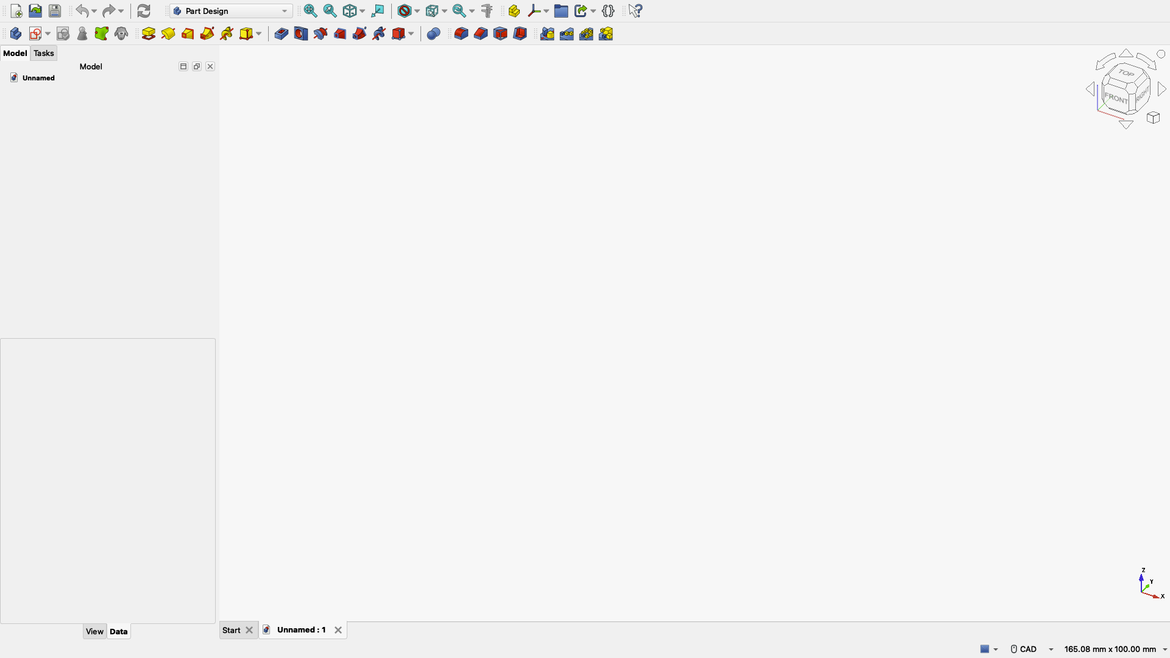Open the status bar color swatch

[984, 648]
